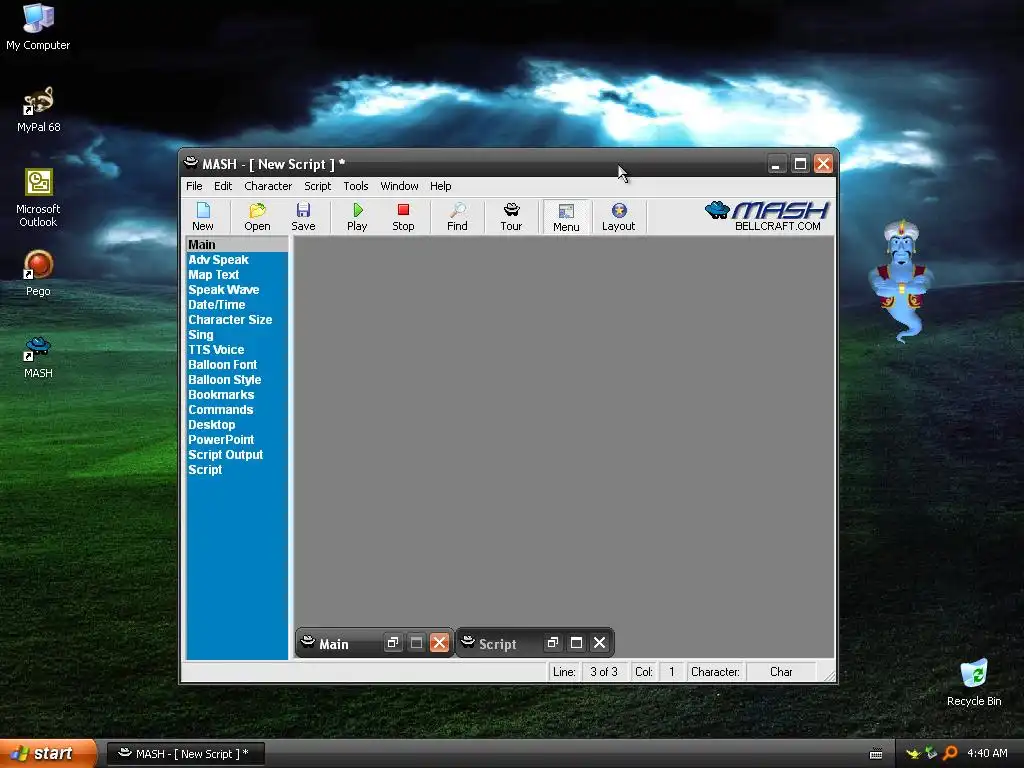Open the Script menu
The image size is (1024, 768).
click(x=317, y=186)
